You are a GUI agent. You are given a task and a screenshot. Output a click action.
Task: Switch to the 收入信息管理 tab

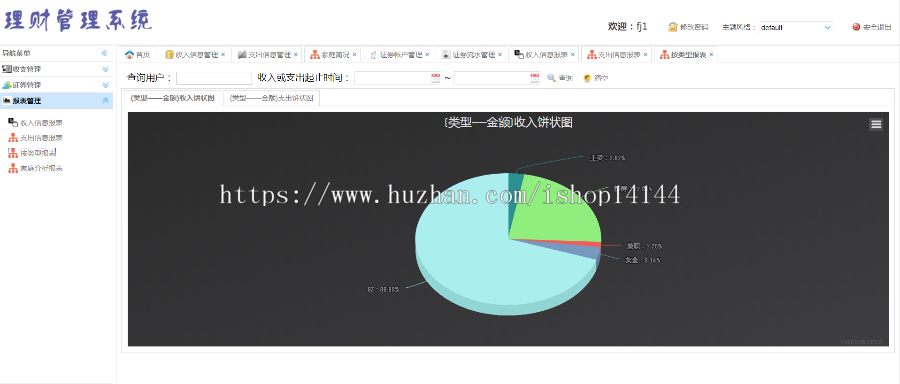(192, 55)
